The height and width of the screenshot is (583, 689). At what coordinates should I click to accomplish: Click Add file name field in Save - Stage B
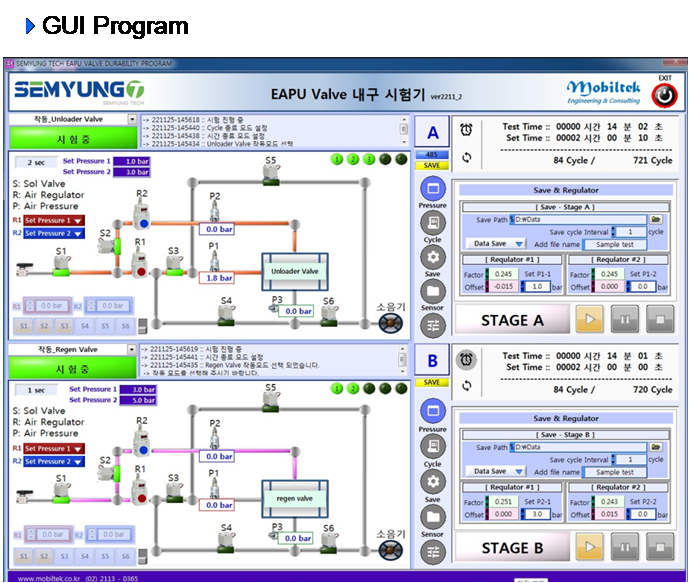coord(614,472)
